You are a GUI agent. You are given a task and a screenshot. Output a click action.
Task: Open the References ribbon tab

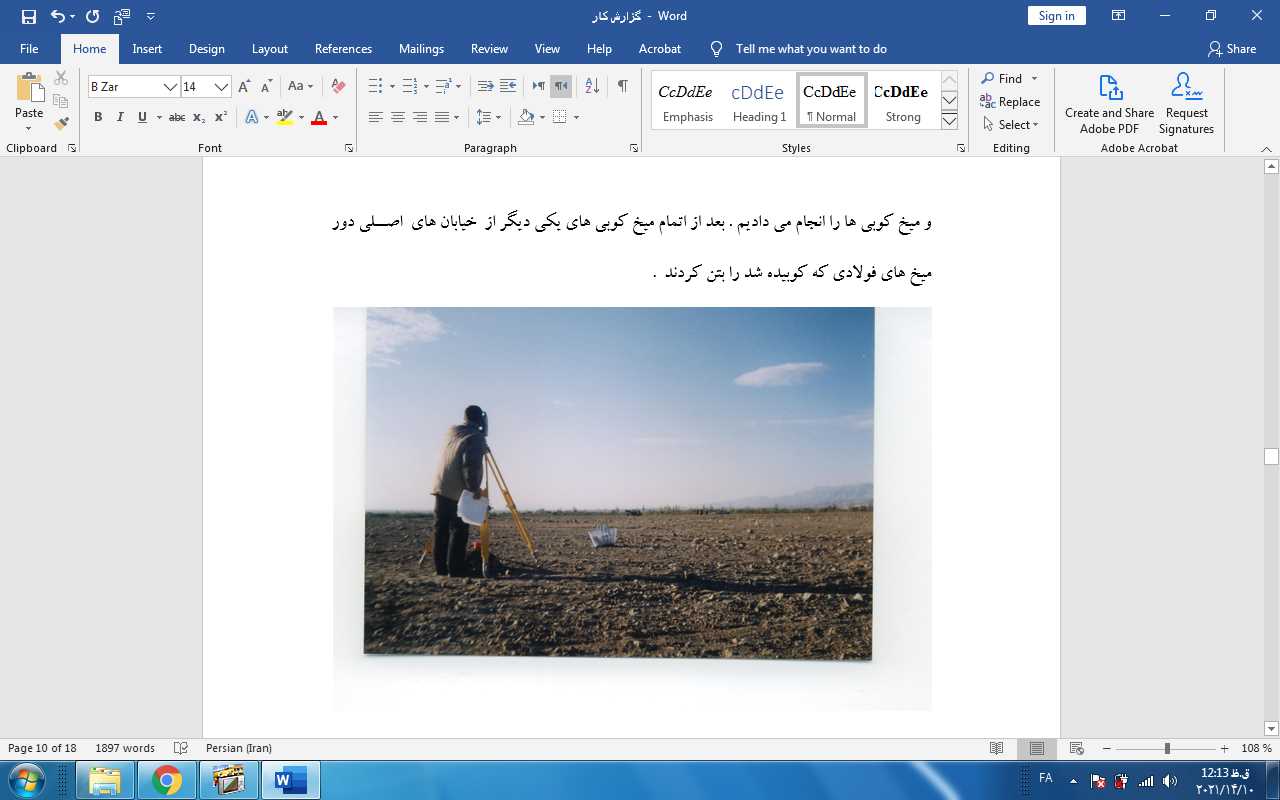(343, 49)
